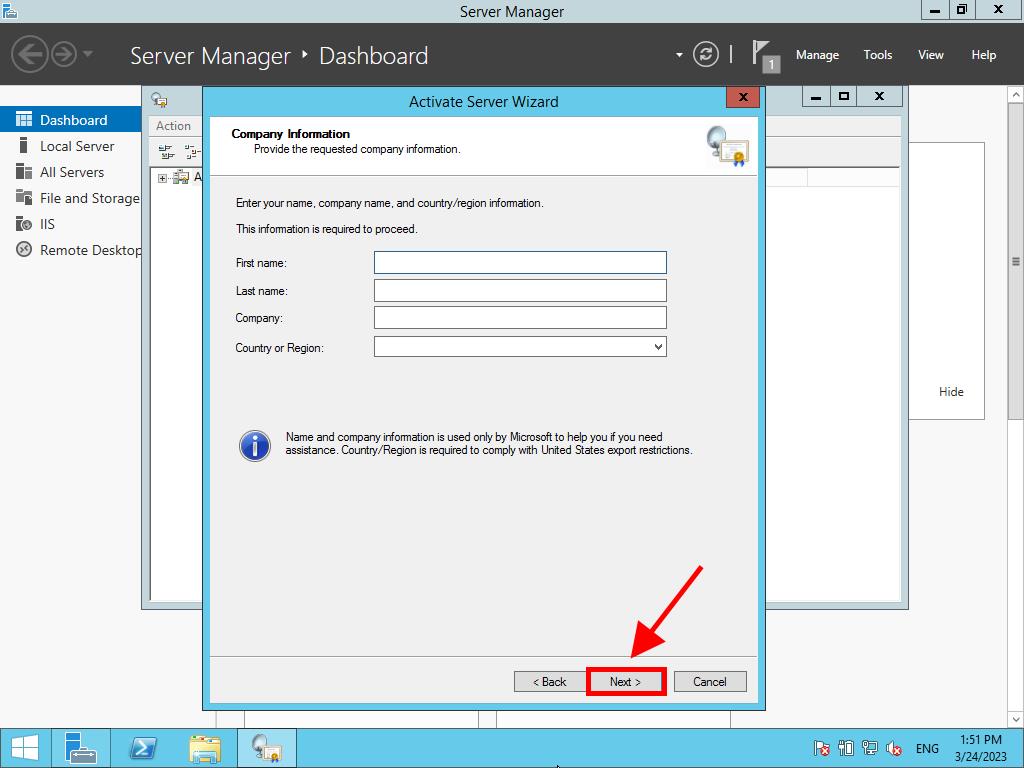This screenshot has height=768, width=1024.
Task: Select All Servers in the sidebar
Action: point(71,172)
